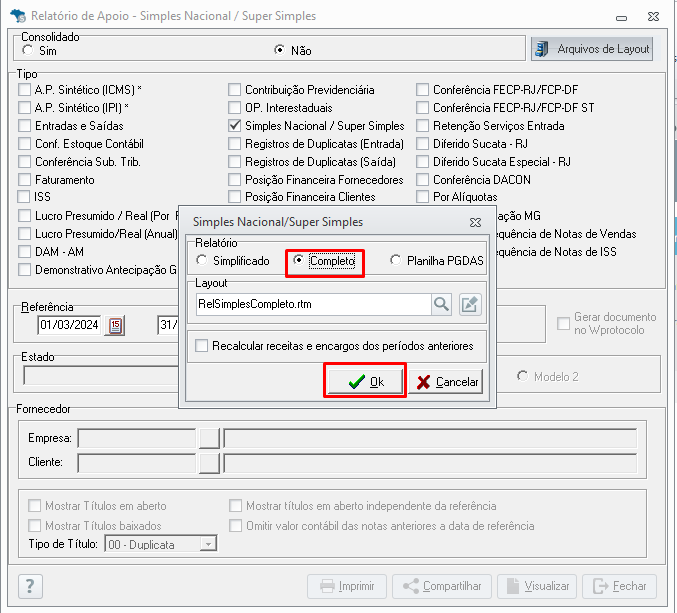Check Retenção Serviços Entrada checkbox
Image resolution: width=677 pixels, height=613 pixels.
(422, 126)
